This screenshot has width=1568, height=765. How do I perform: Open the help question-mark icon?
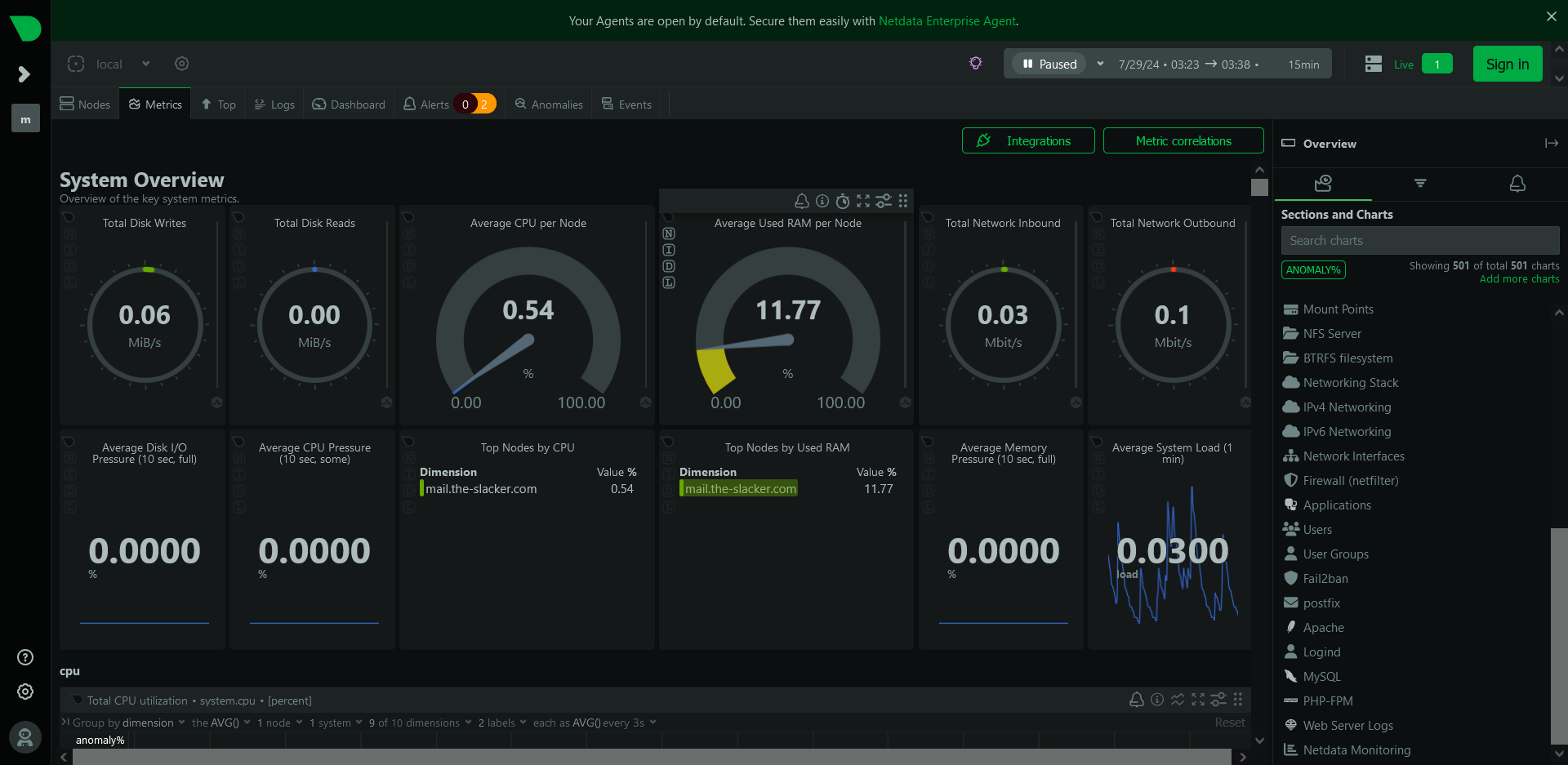pyautogui.click(x=25, y=657)
